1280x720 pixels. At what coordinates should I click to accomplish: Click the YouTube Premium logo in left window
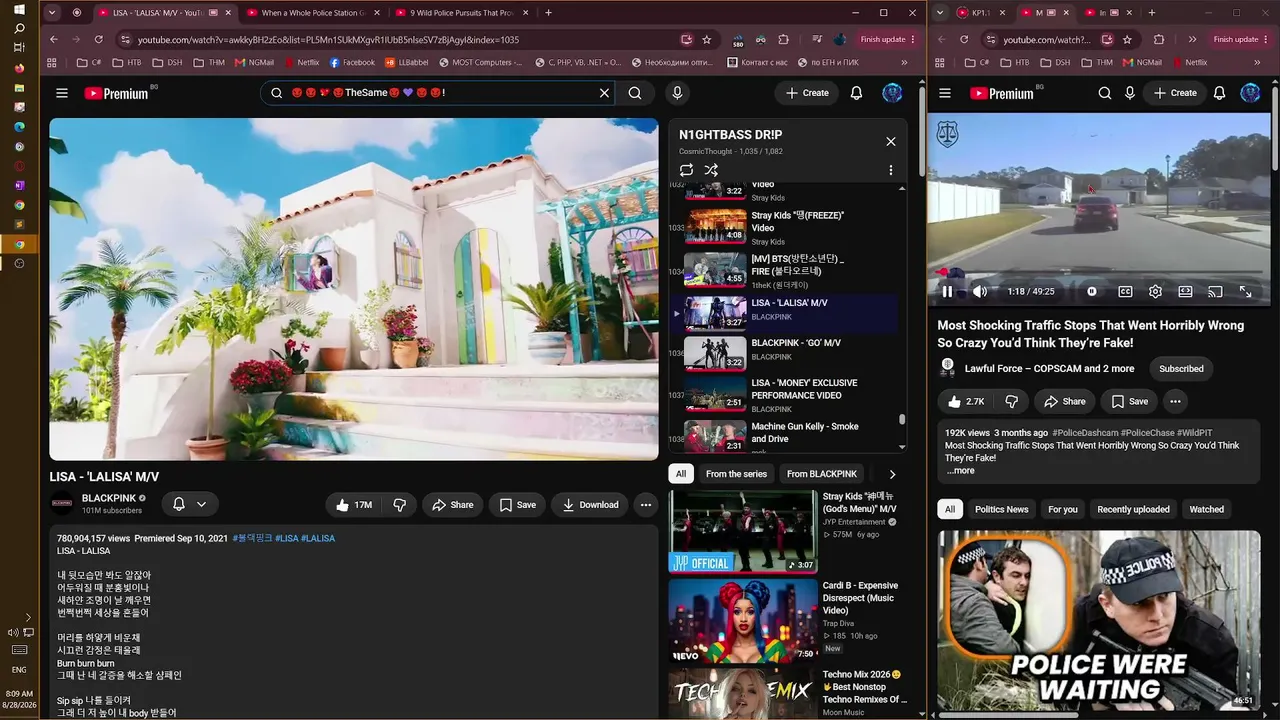pos(116,93)
